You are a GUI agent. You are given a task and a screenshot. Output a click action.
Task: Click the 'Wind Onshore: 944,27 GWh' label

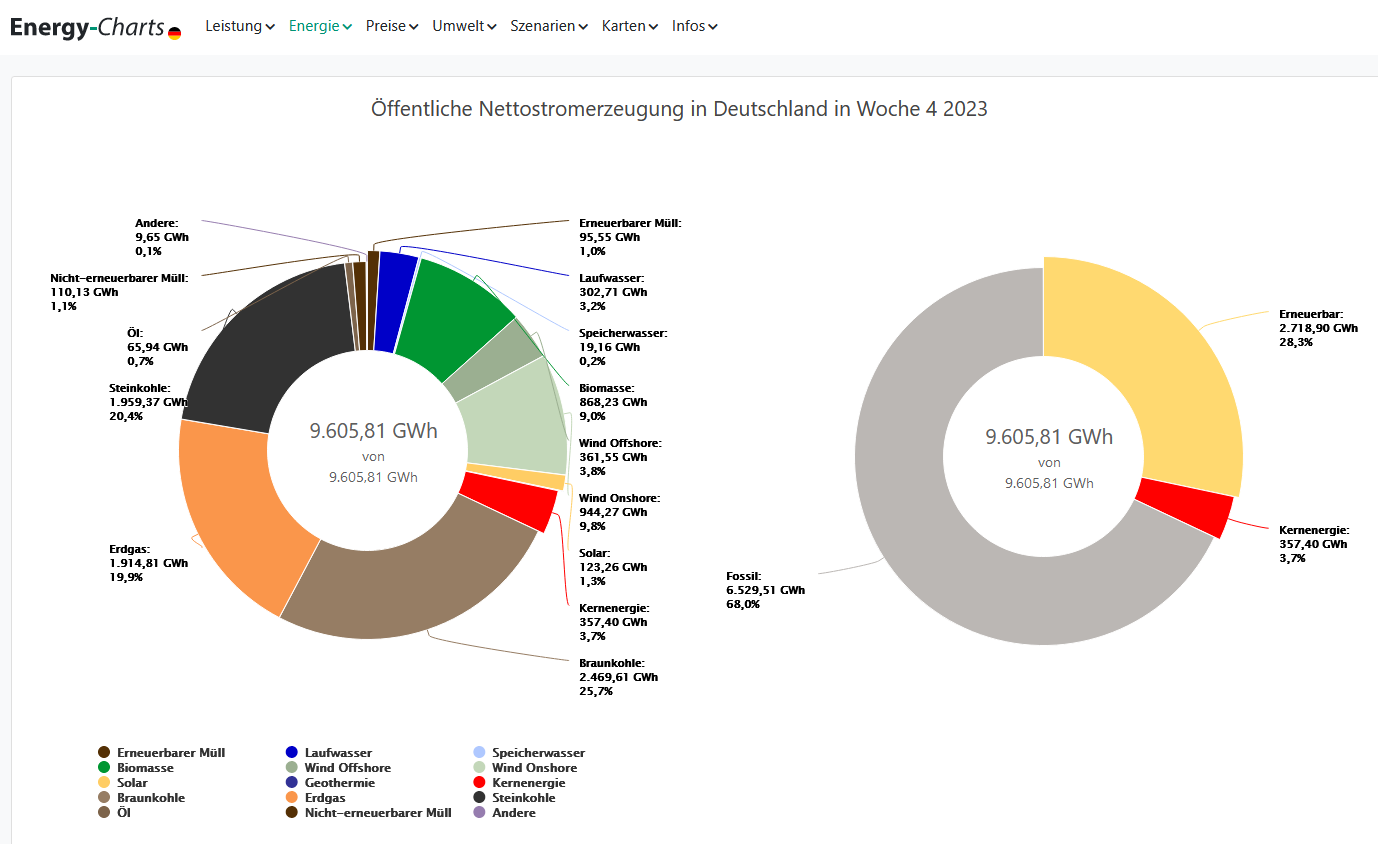point(619,511)
